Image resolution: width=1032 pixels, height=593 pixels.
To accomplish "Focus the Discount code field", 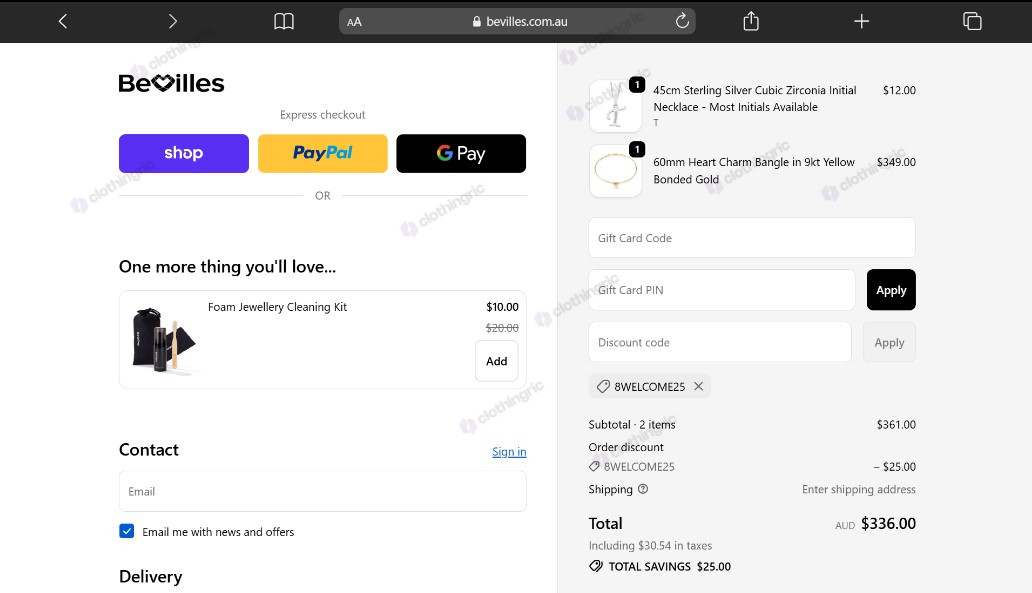I will (720, 342).
